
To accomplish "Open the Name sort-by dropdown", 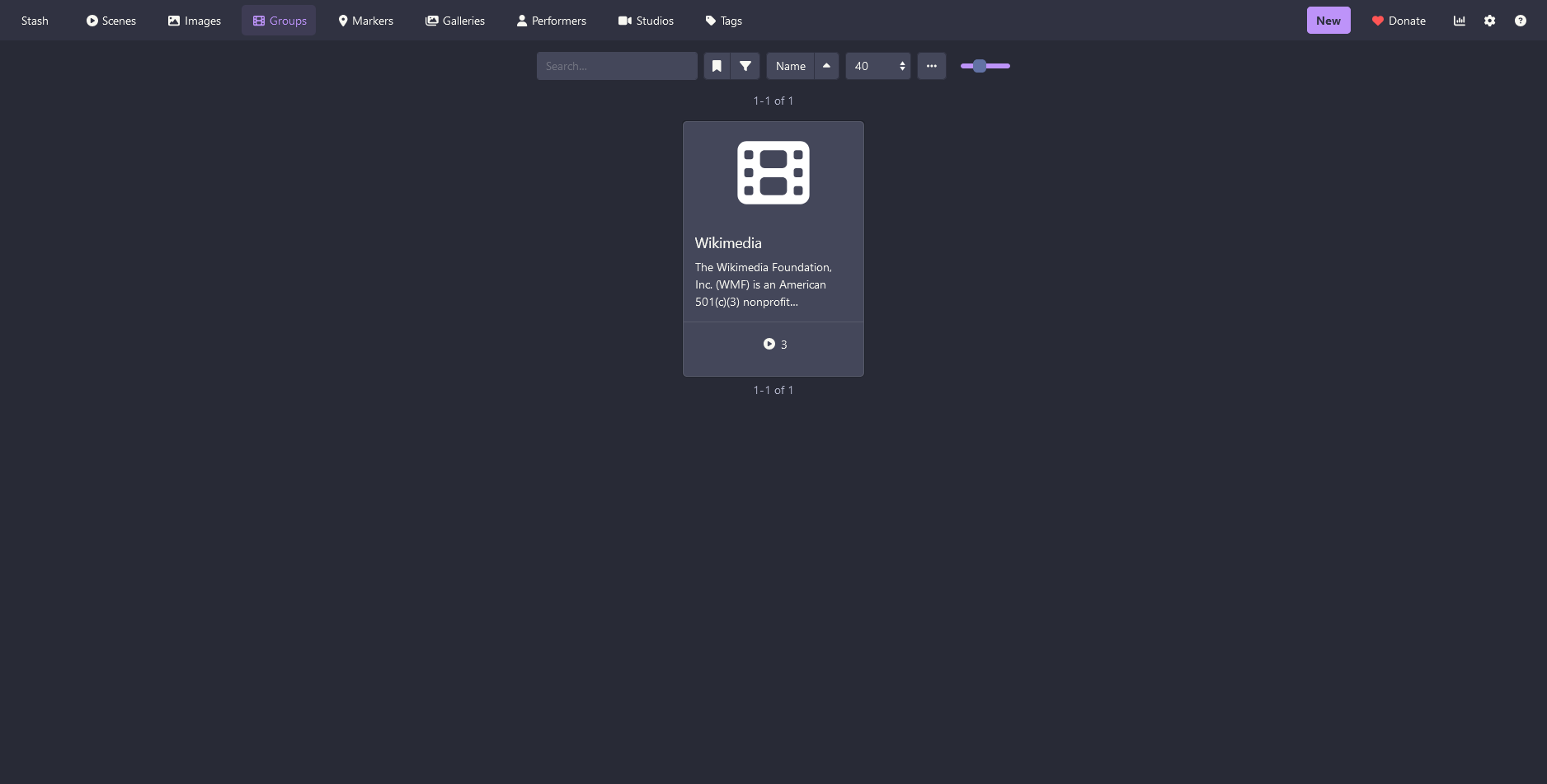I will pyautogui.click(x=790, y=66).
